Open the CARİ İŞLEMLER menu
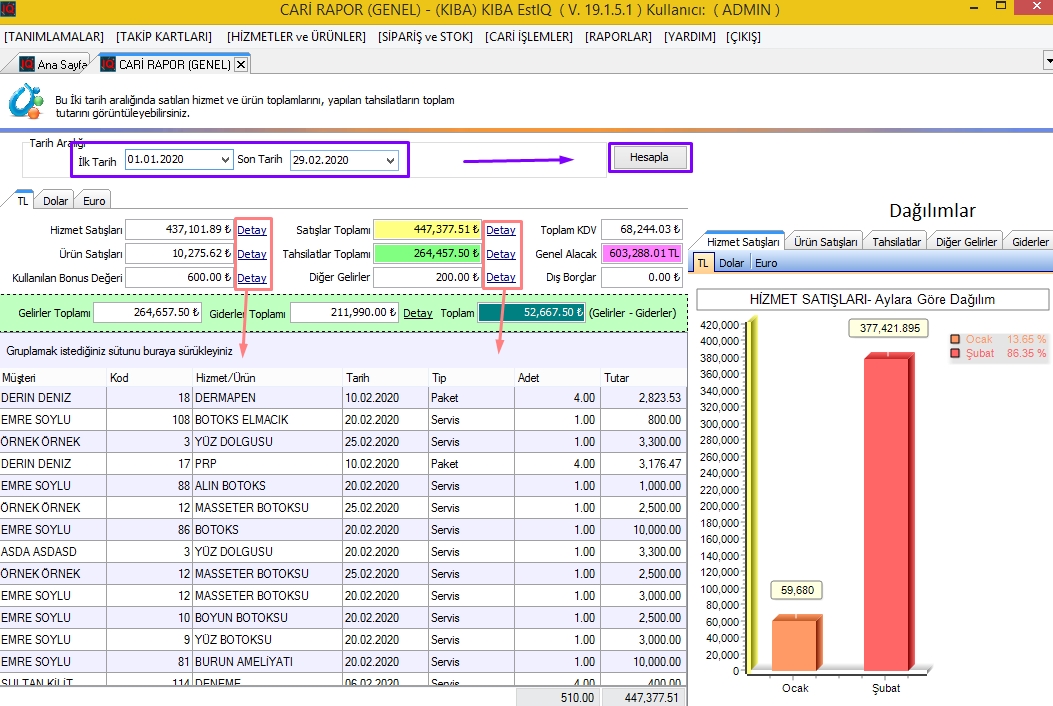Image resolution: width=1053 pixels, height=706 pixels. click(x=529, y=37)
